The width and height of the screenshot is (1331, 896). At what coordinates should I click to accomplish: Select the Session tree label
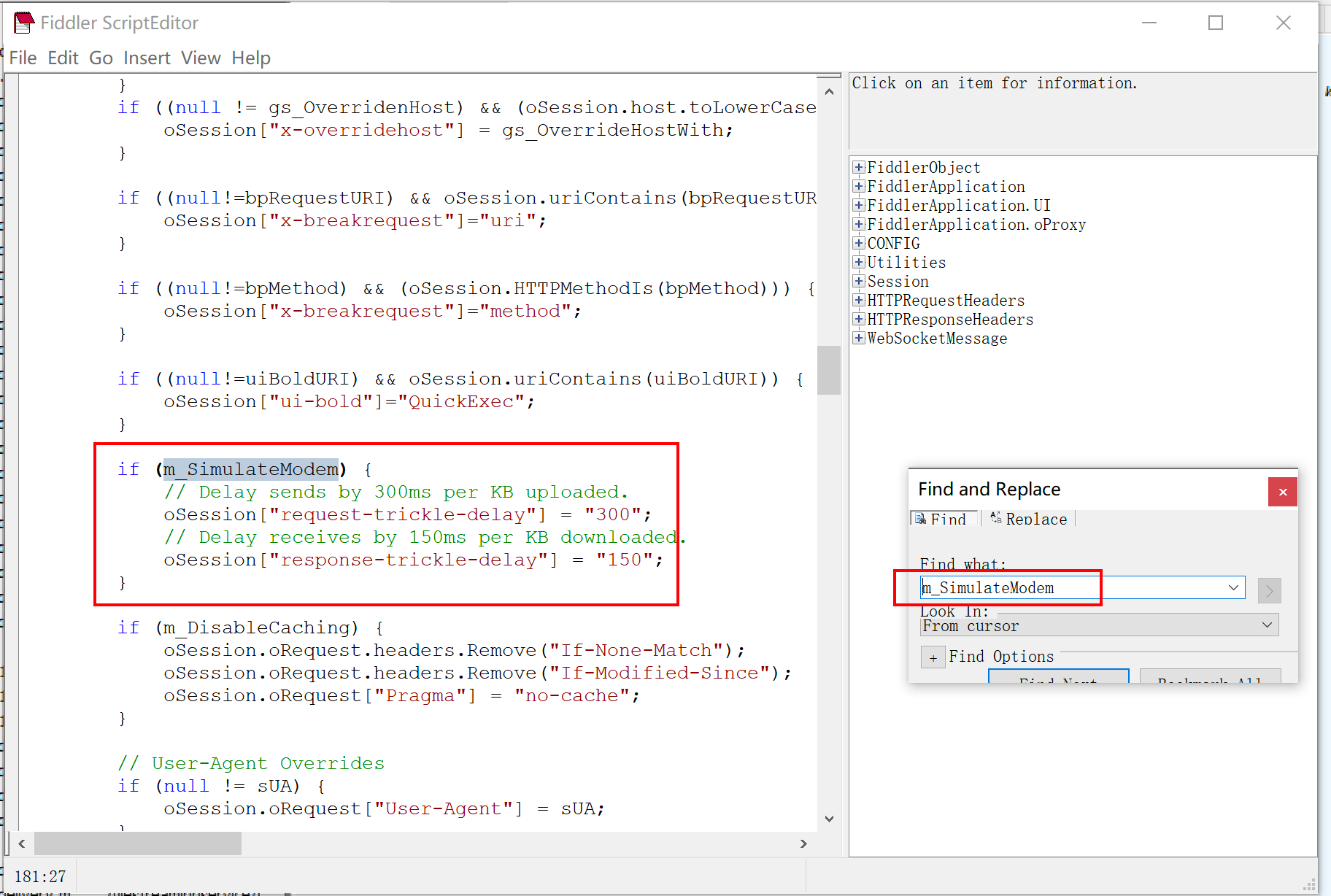coord(898,281)
